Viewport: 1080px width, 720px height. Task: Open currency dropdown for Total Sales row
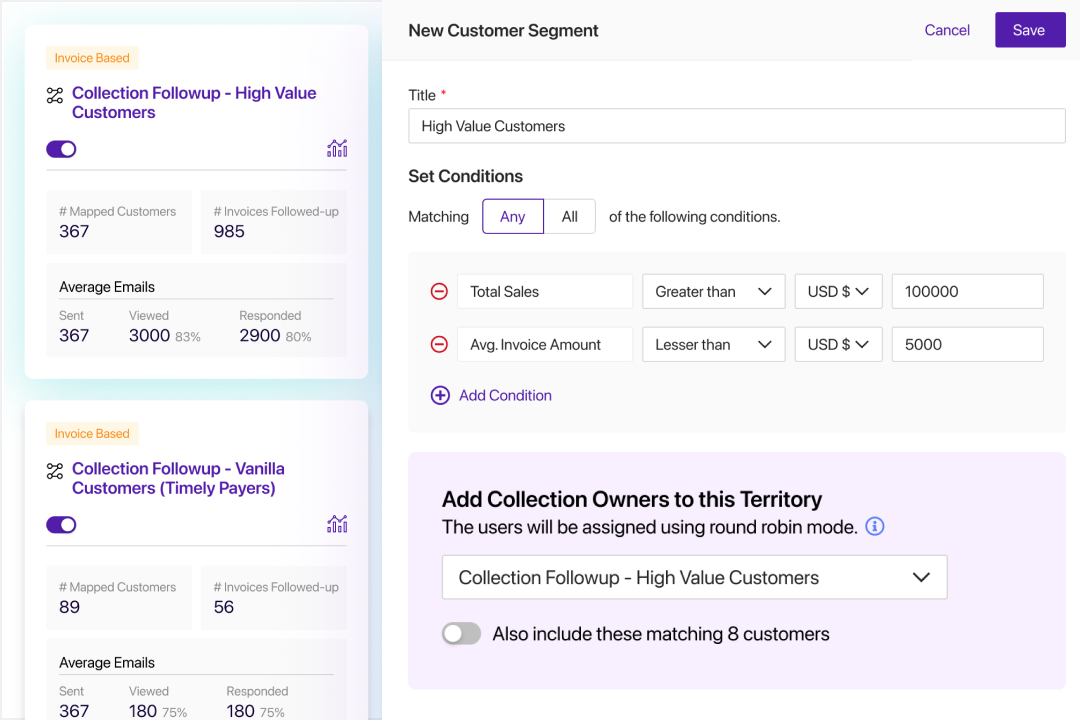(838, 292)
